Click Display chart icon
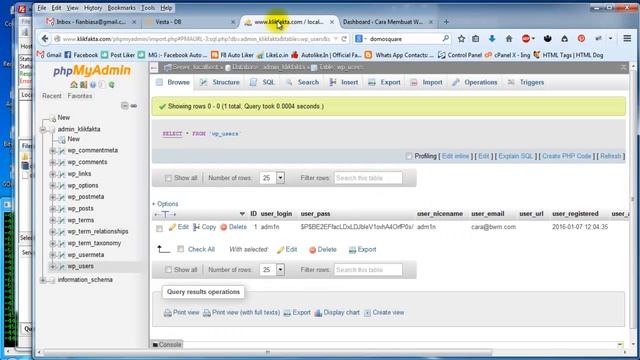Viewport: 640px width, 360px height. [318, 313]
